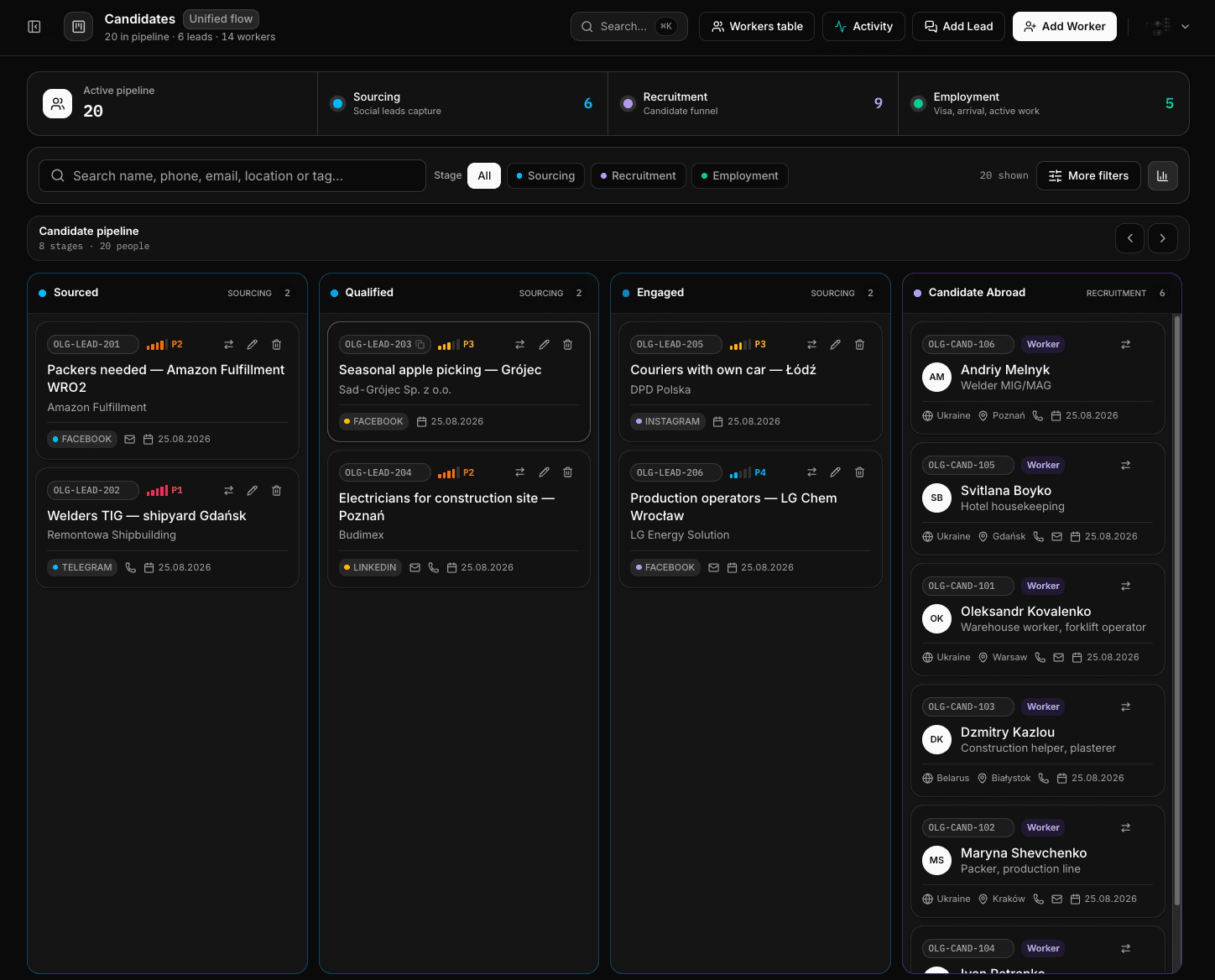Click the OLG-CAND-103 ID chip
The width and height of the screenshot is (1215, 980).
(968, 707)
